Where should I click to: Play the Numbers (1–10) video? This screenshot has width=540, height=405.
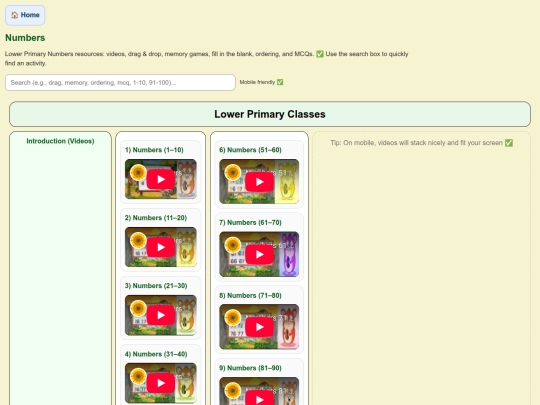(x=160, y=179)
